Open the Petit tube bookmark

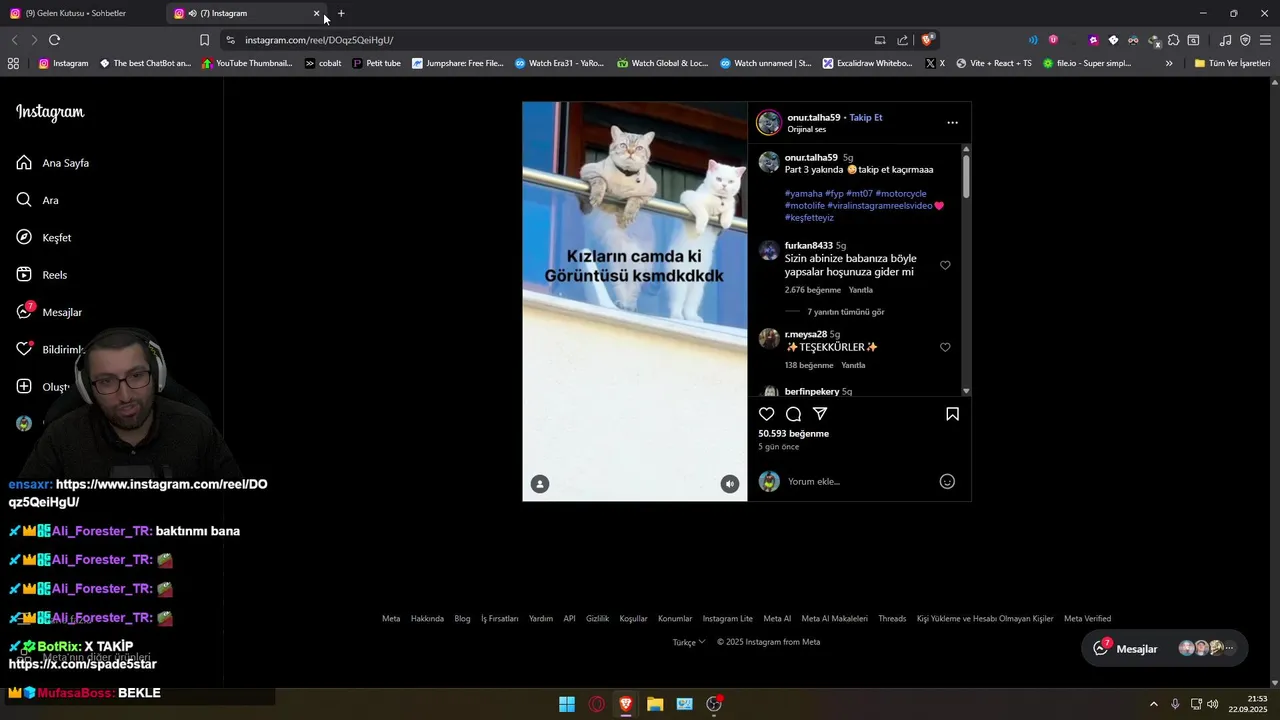377,63
